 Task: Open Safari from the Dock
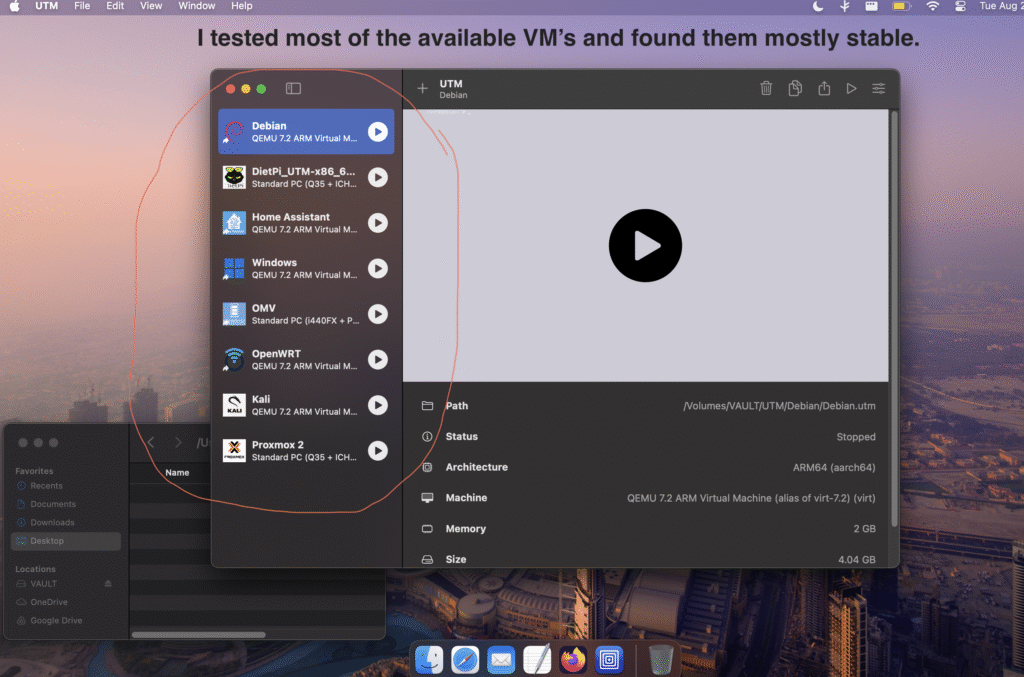[465, 660]
